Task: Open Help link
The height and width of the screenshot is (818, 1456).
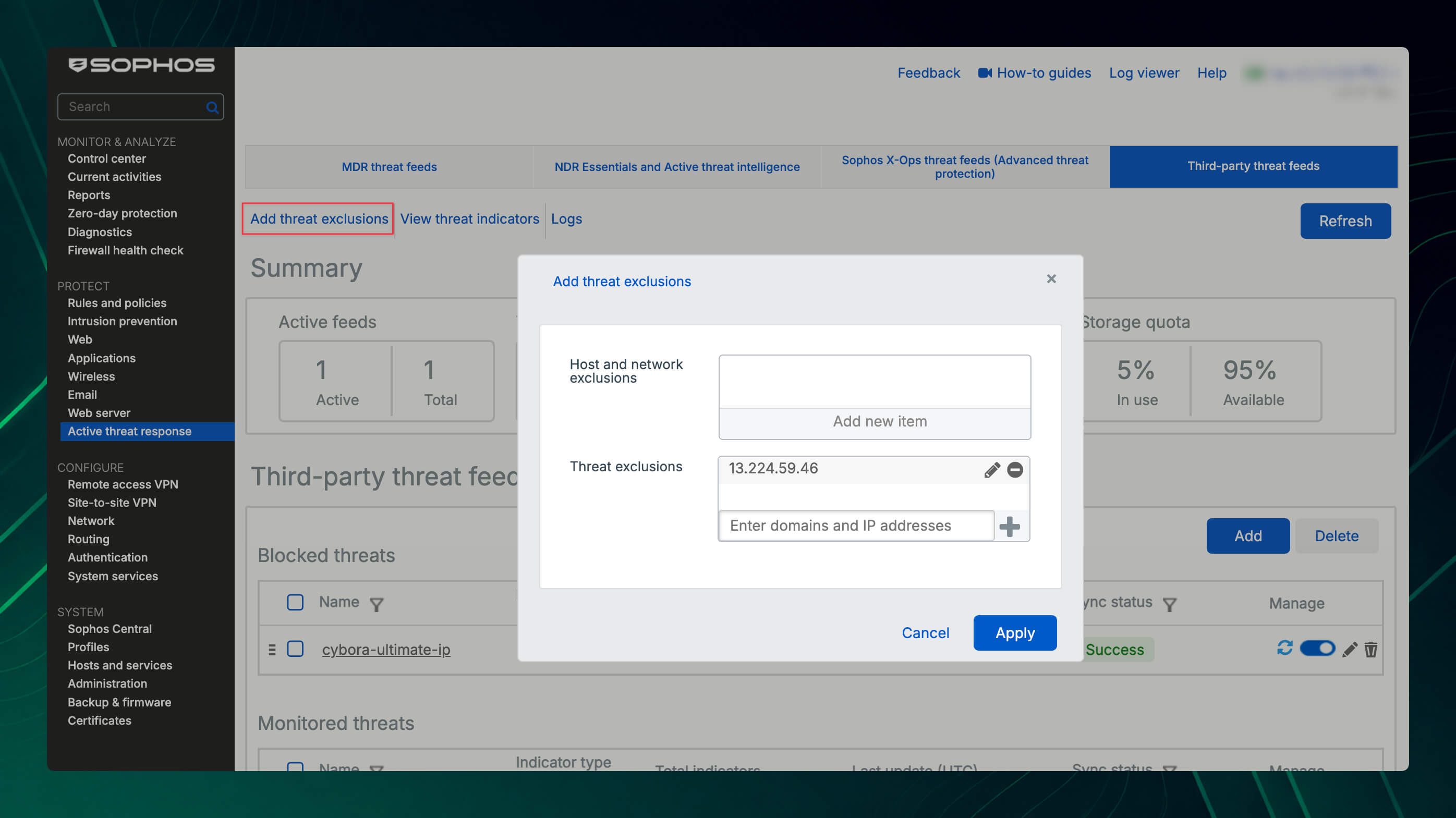Action: (x=1211, y=73)
